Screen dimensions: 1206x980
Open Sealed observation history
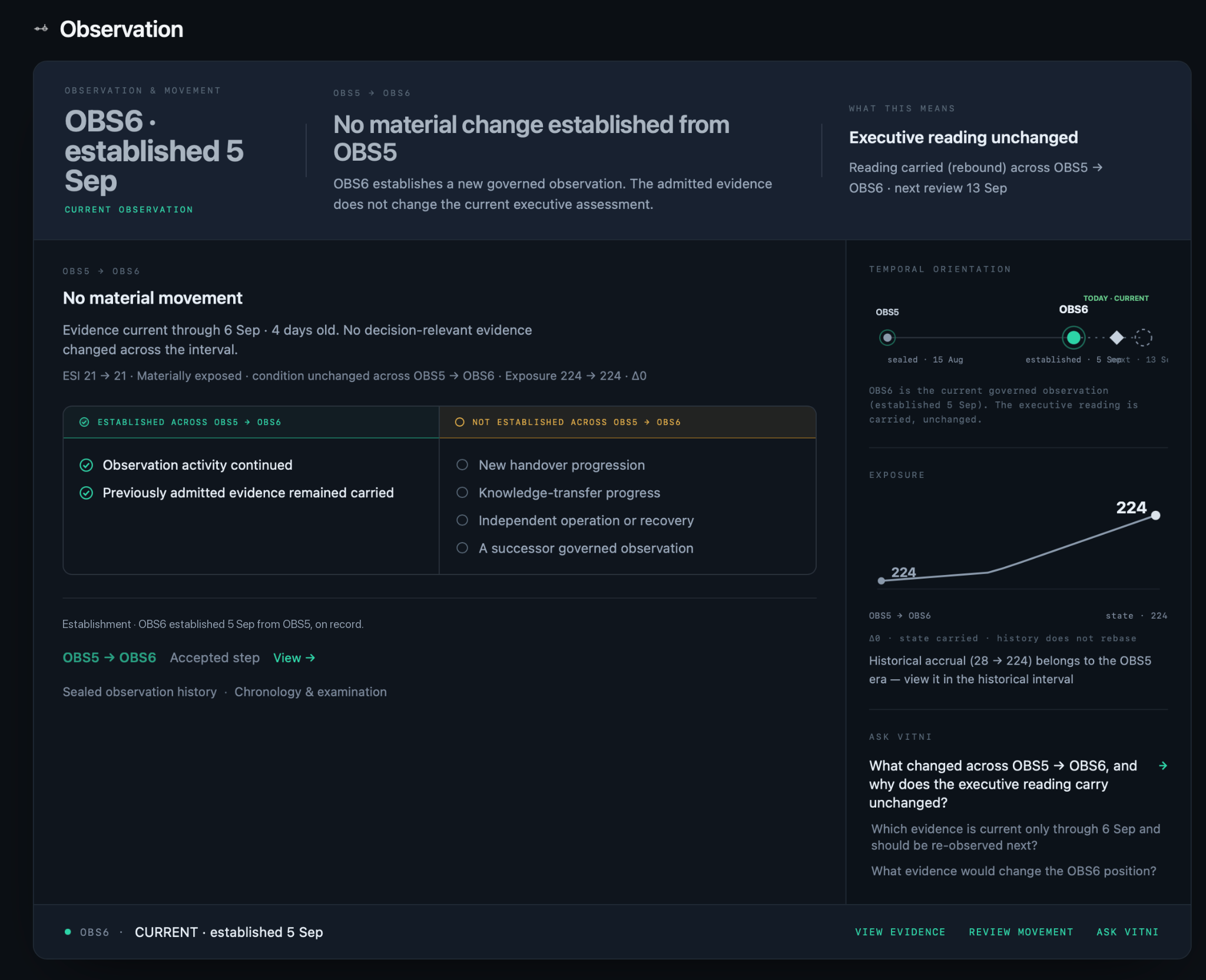pos(140,692)
